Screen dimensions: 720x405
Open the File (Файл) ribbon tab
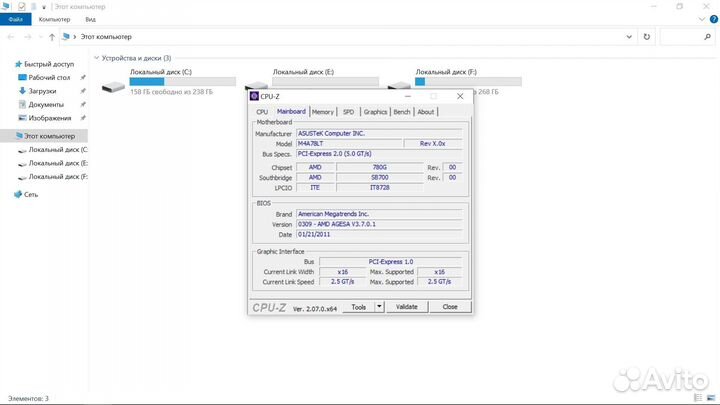click(15, 19)
